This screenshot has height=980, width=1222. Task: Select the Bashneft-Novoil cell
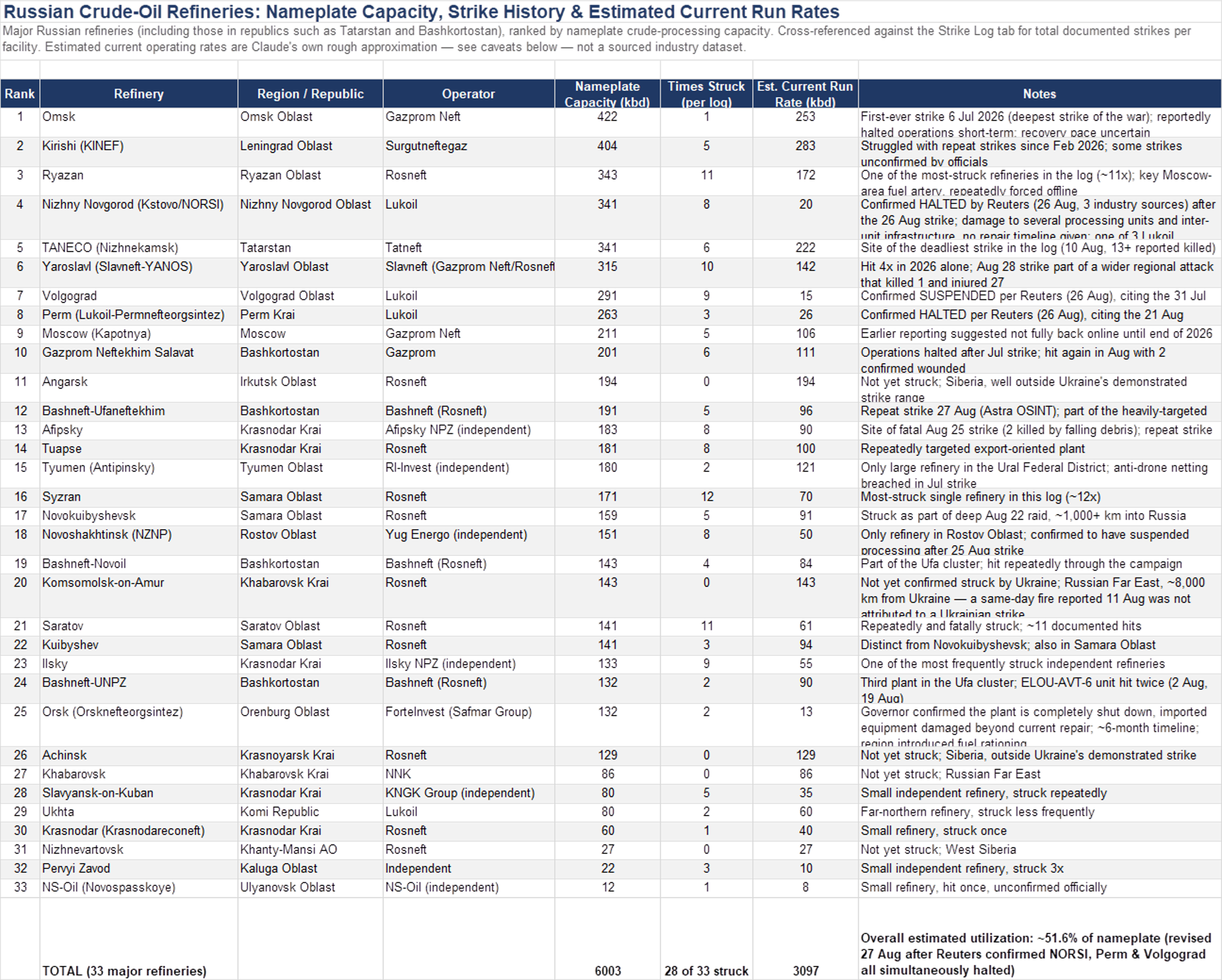tap(139, 564)
